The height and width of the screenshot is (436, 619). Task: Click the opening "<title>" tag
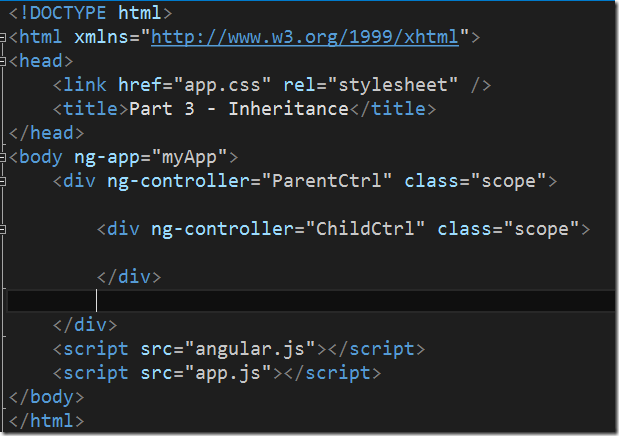[91, 109]
